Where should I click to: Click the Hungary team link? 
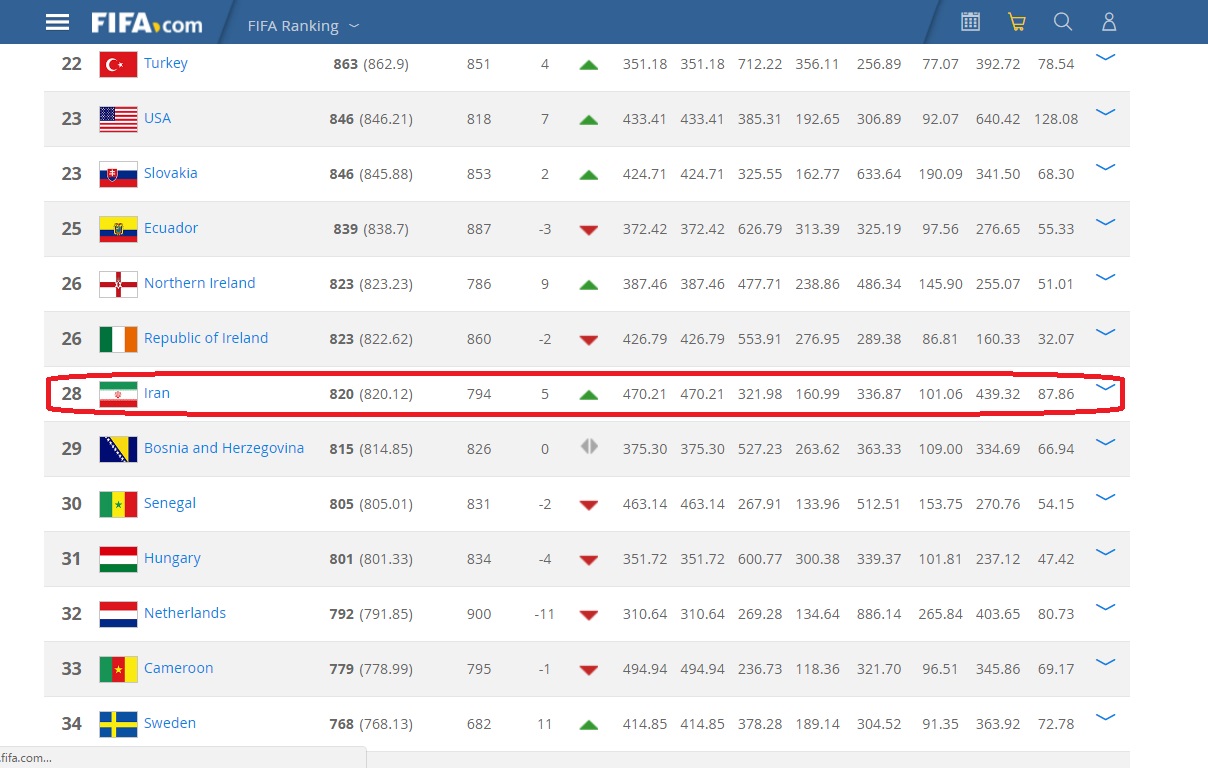(172, 558)
